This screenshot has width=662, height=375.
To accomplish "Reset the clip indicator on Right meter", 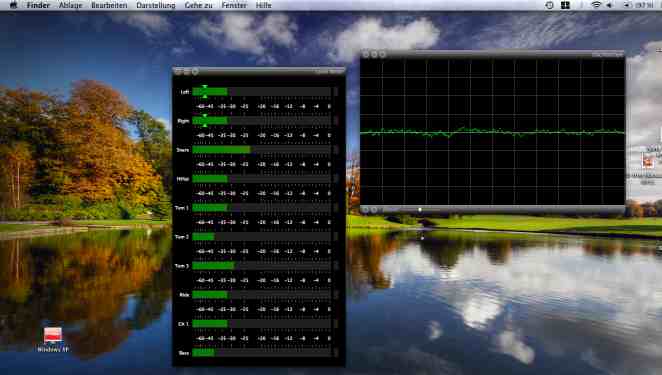I will tap(336, 121).
